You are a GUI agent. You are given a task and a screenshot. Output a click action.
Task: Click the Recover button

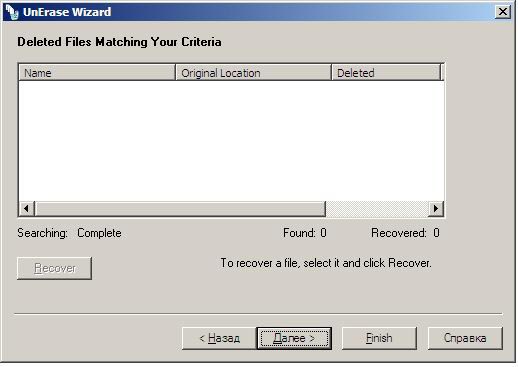pos(54,268)
